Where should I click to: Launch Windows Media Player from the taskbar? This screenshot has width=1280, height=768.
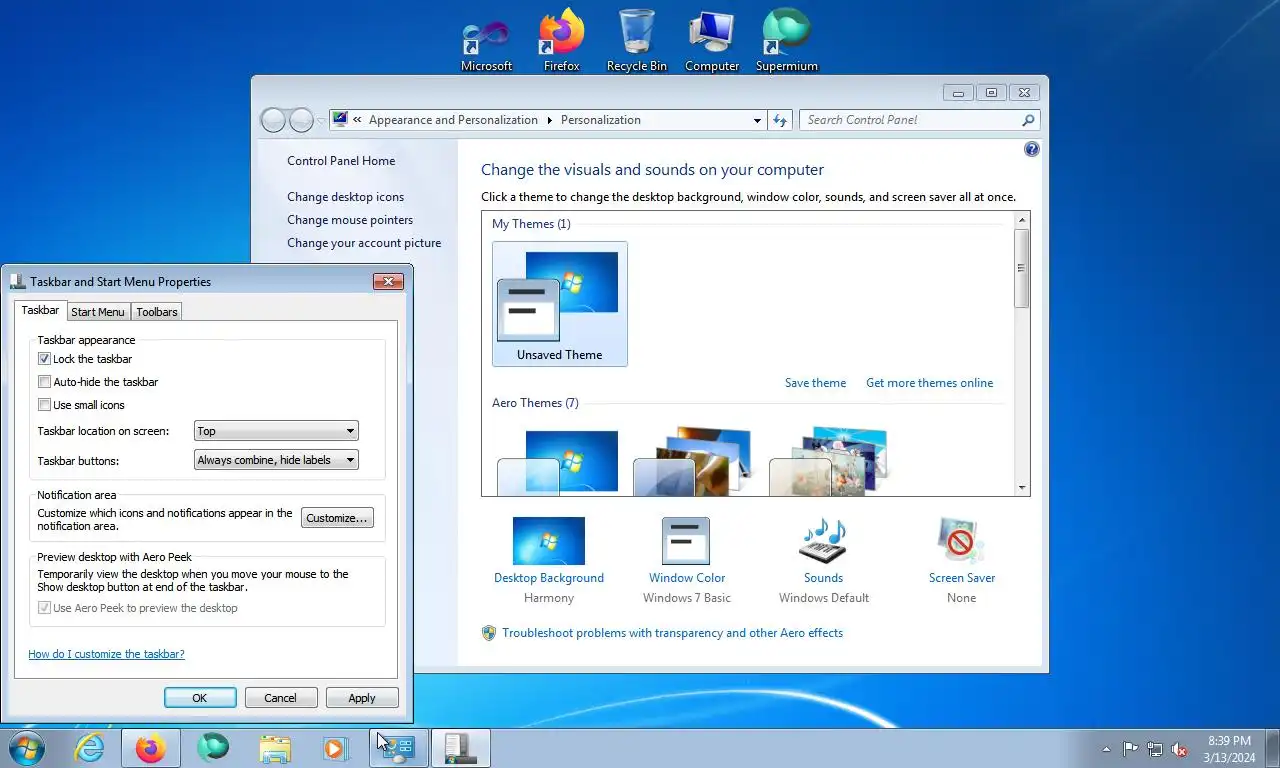point(335,748)
